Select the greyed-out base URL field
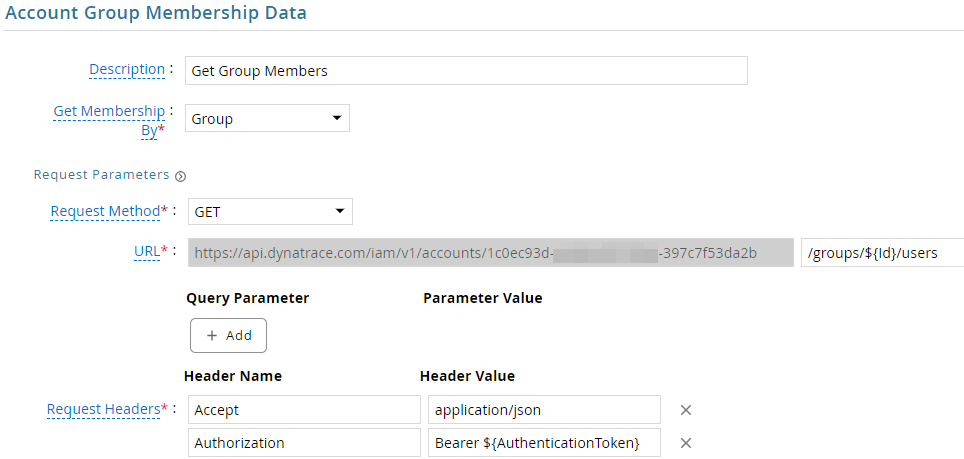 [x=491, y=253]
